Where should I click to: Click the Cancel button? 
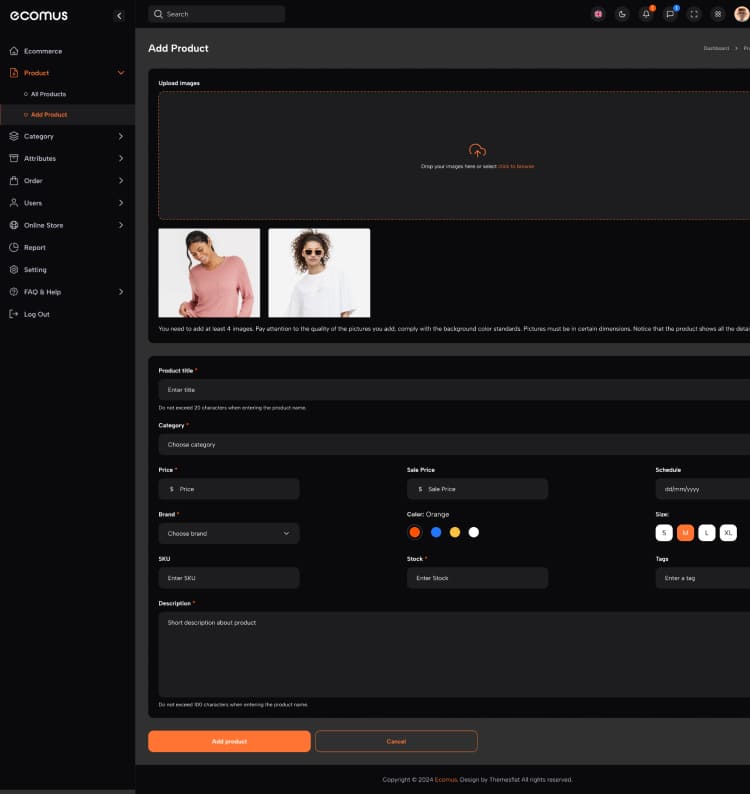click(396, 741)
